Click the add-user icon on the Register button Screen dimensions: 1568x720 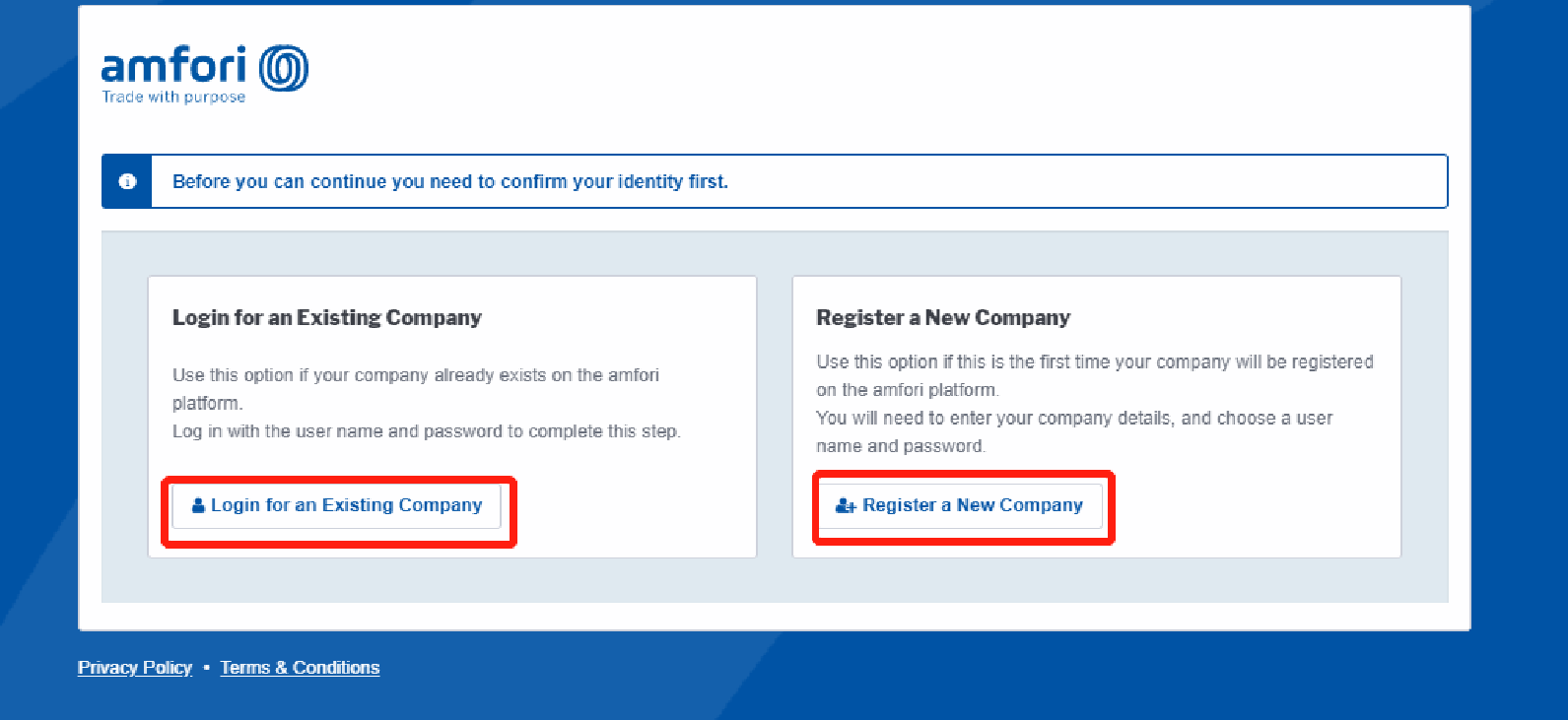tap(846, 505)
